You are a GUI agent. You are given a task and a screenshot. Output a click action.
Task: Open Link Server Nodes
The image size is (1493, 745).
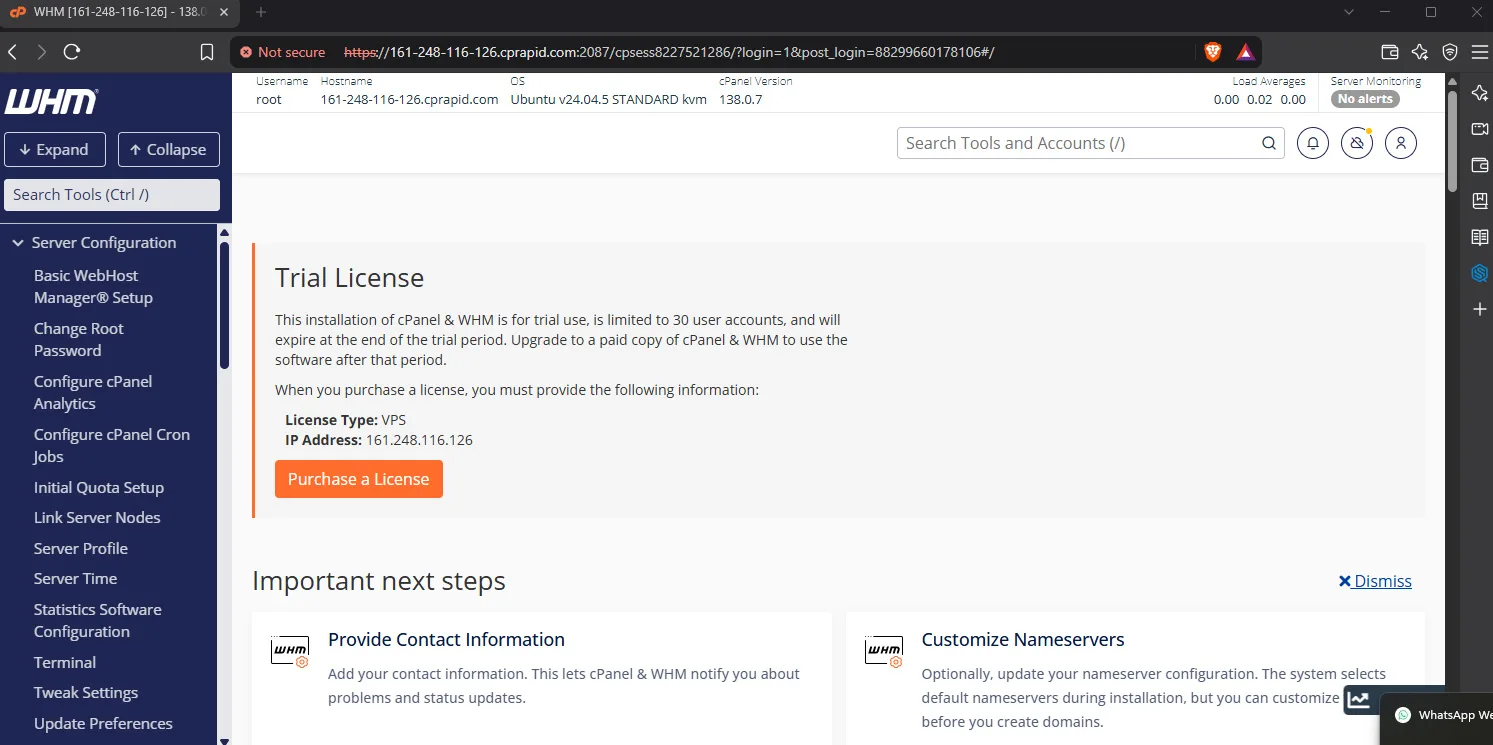click(97, 517)
